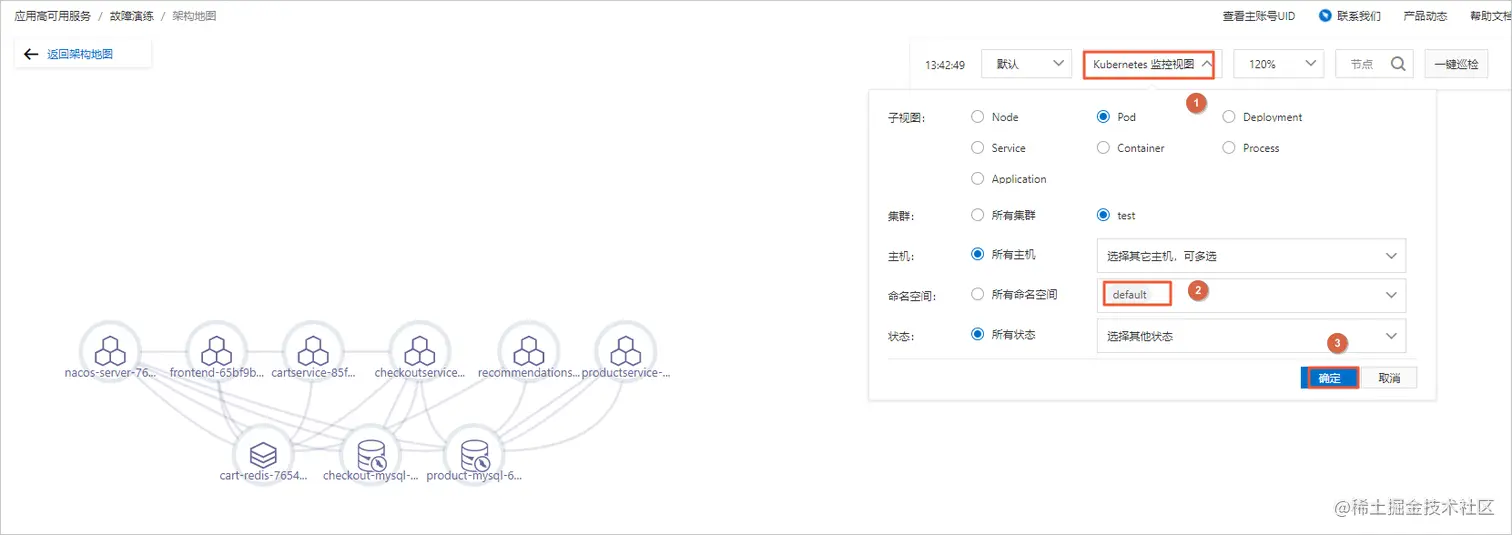Viewport: 1512px width, 535px height.
Task: Select the 所有状态 radio button
Action: coord(978,334)
